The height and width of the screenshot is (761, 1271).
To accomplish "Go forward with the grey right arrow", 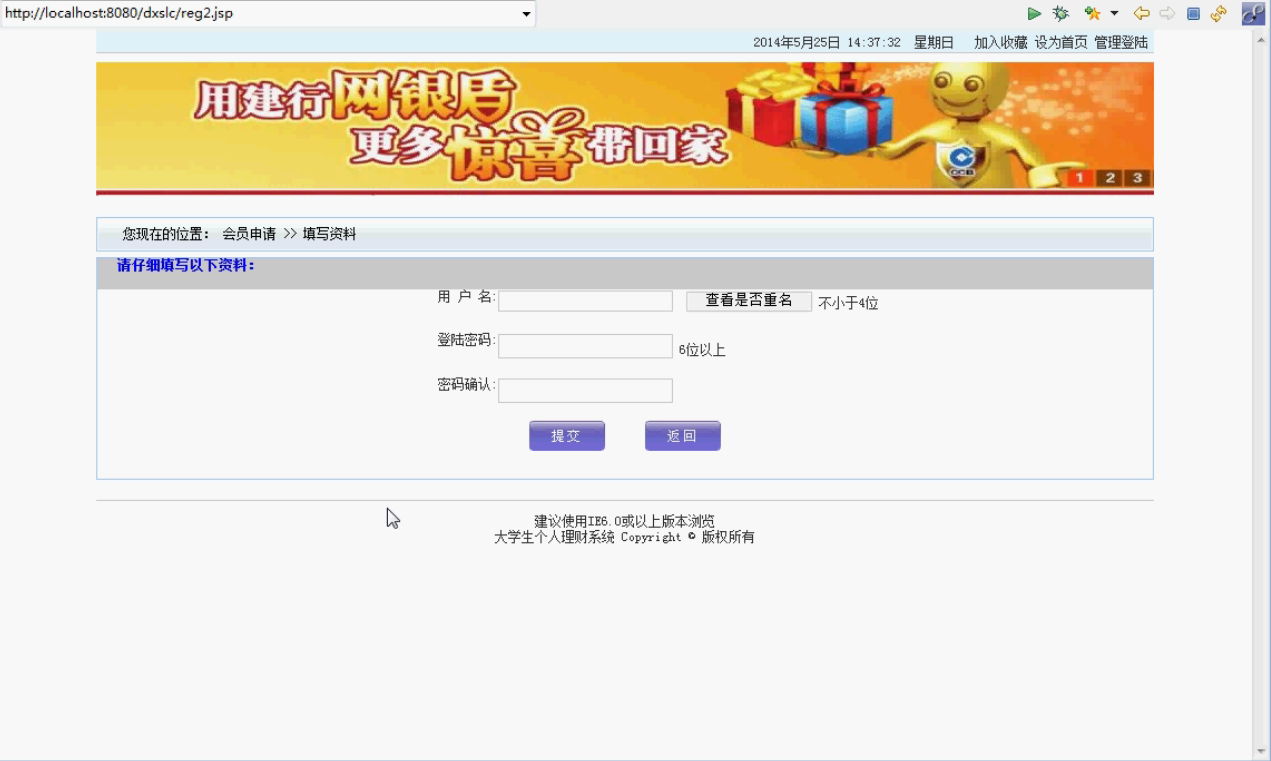I will (1167, 14).
